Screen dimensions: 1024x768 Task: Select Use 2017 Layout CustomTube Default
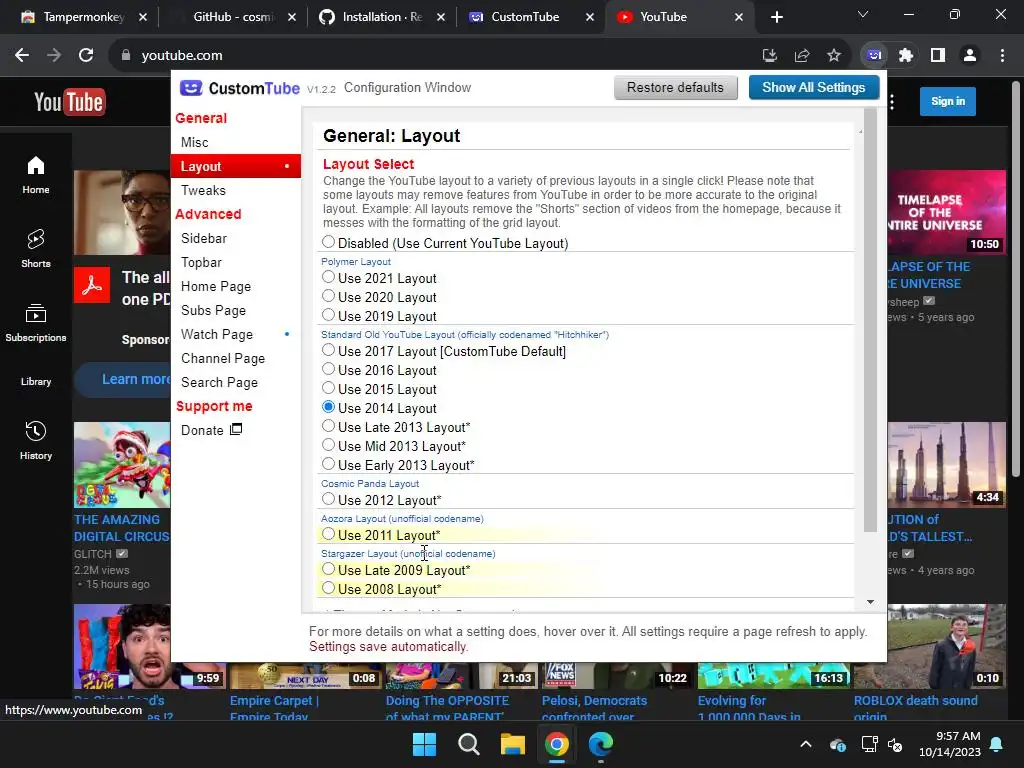point(328,350)
